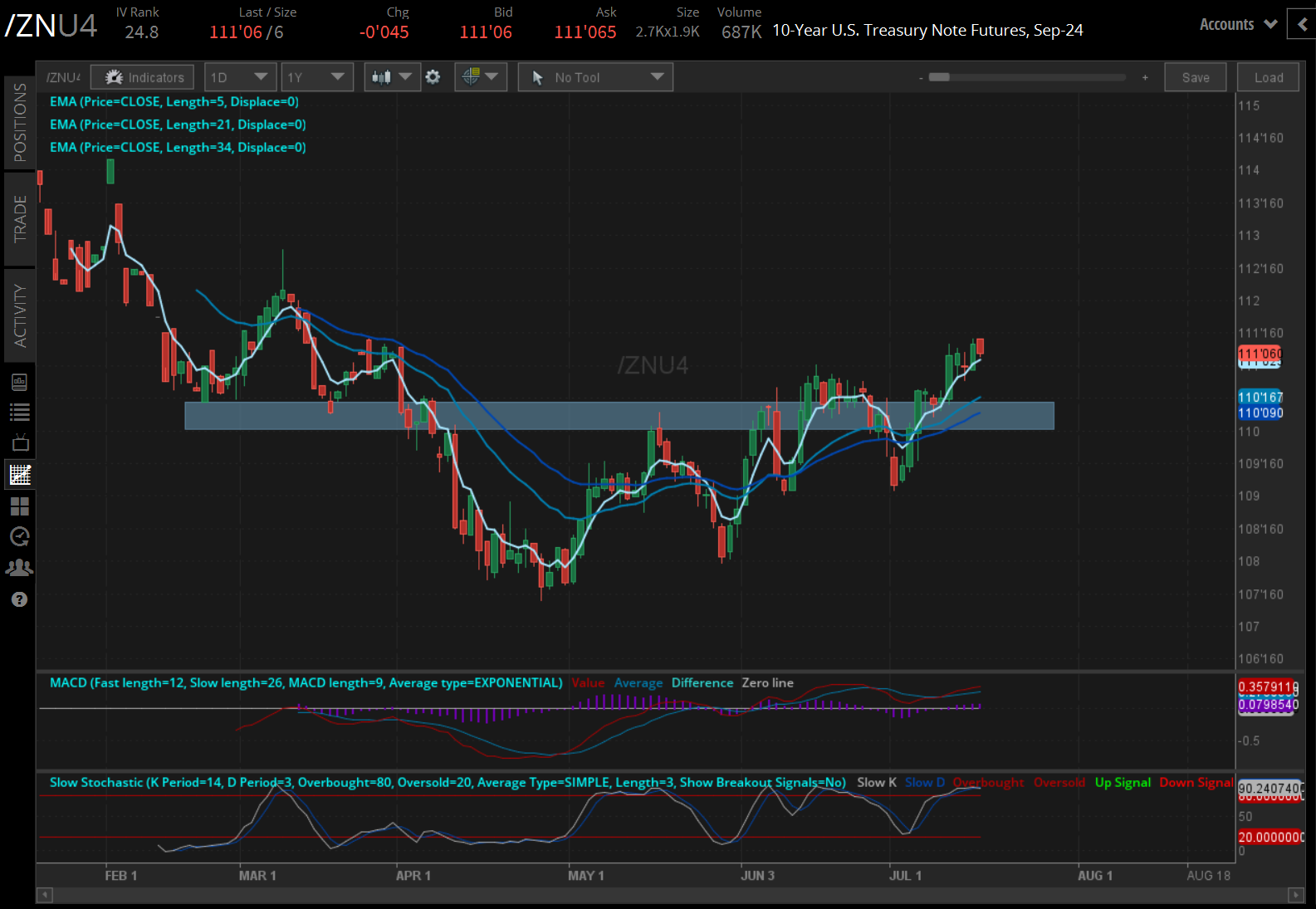Open the TV media icon in sidebar
The height and width of the screenshot is (909, 1316).
pyautogui.click(x=20, y=443)
